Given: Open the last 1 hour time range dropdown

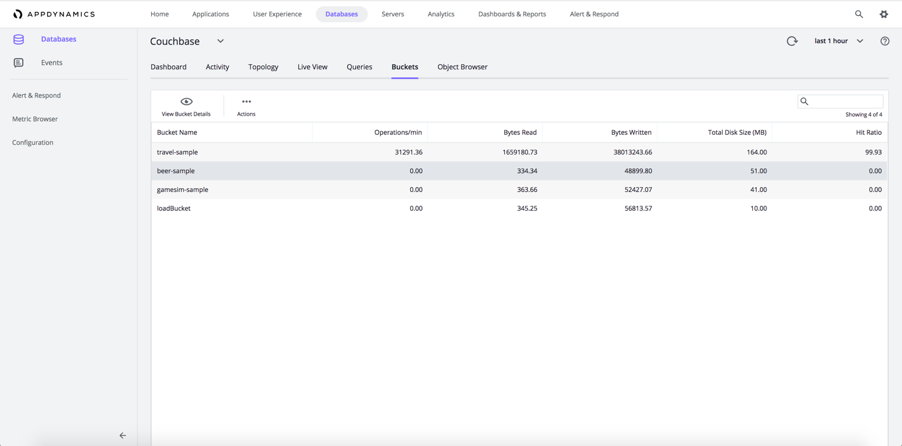Looking at the screenshot, I should click(x=839, y=41).
